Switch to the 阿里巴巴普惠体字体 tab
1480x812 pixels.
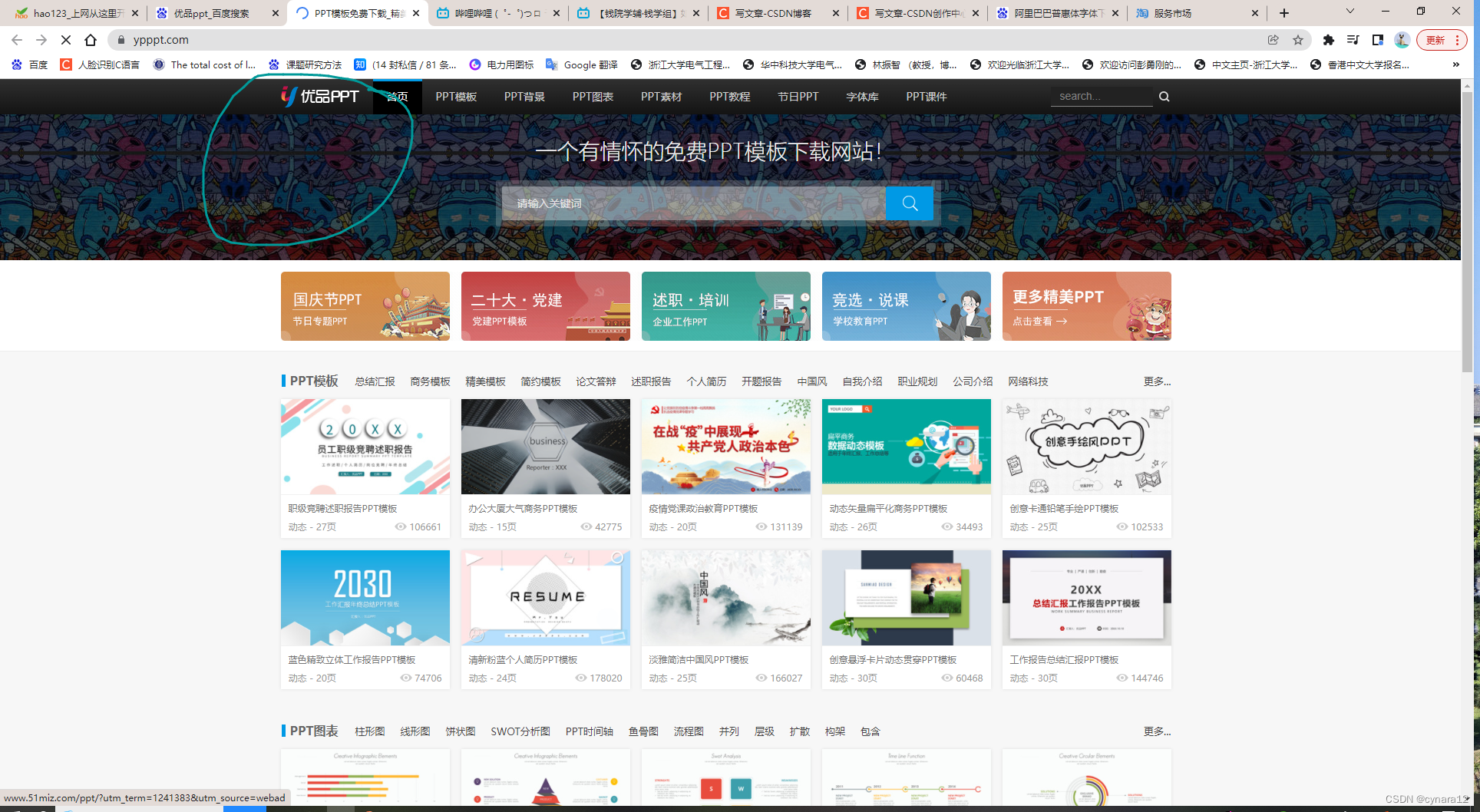pos(1057,13)
